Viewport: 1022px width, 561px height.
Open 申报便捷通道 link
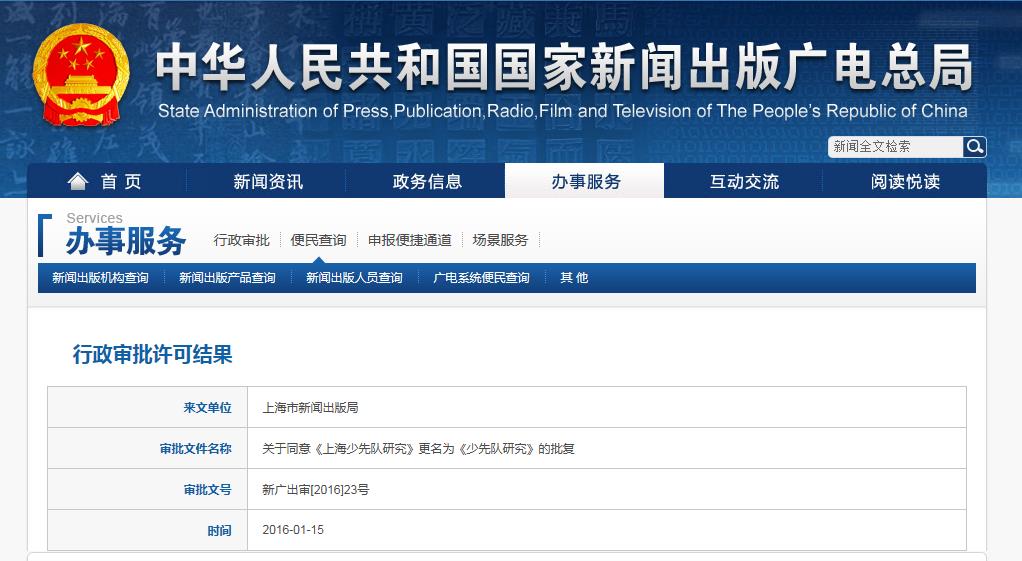(409, 240)
